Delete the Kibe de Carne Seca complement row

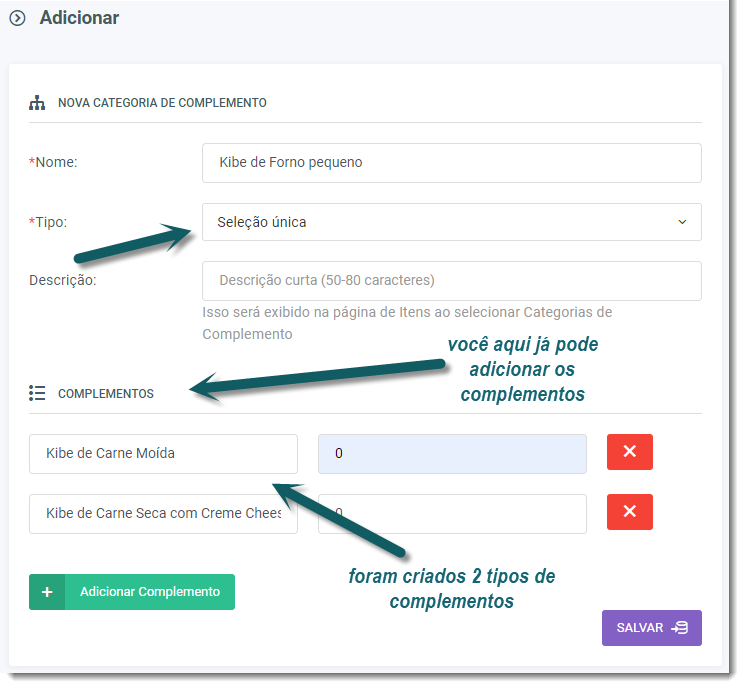[x=629, y=512]
